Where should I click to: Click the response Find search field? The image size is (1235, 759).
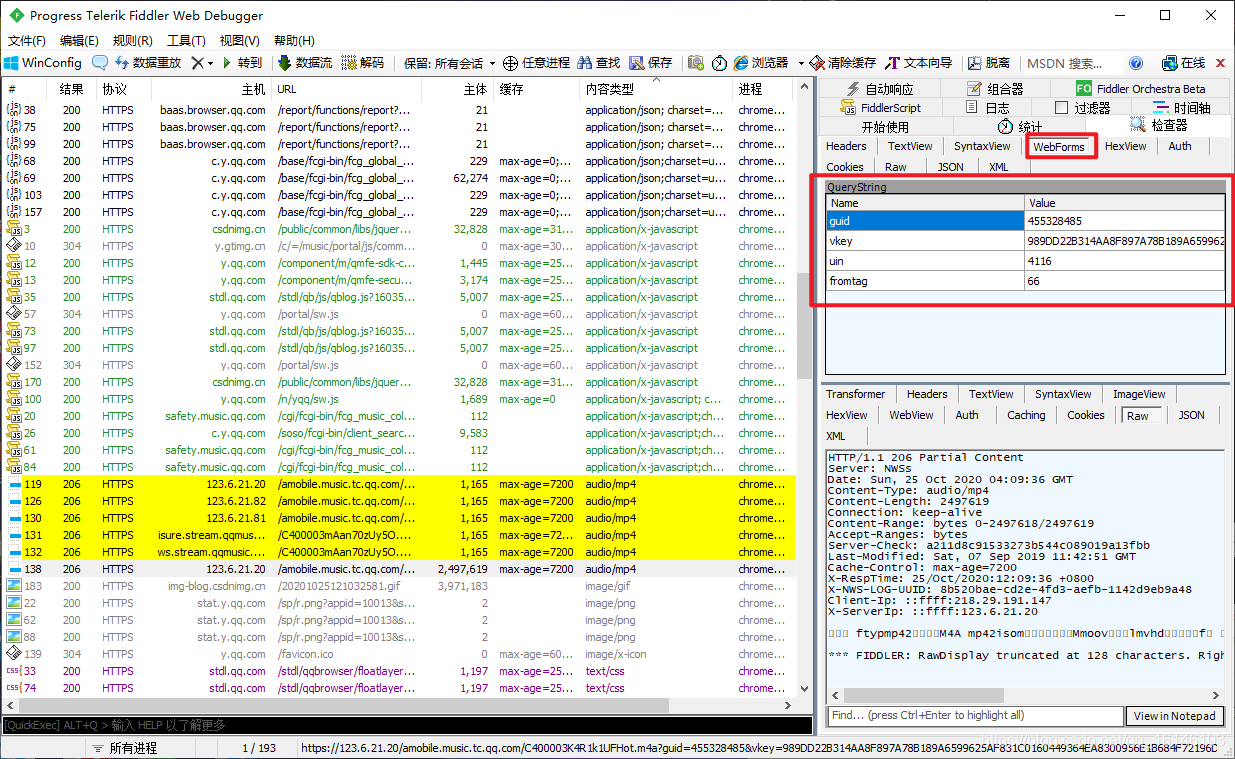pos(975,716)
